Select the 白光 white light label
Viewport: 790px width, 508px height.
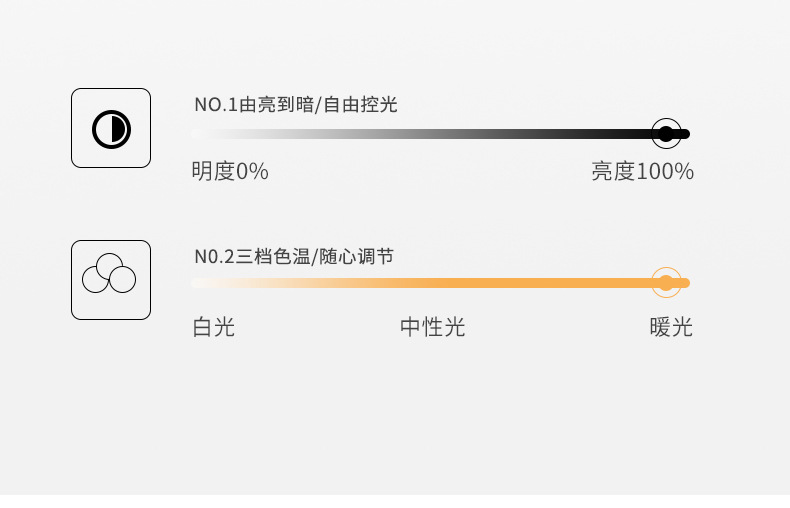click(213, 327)
